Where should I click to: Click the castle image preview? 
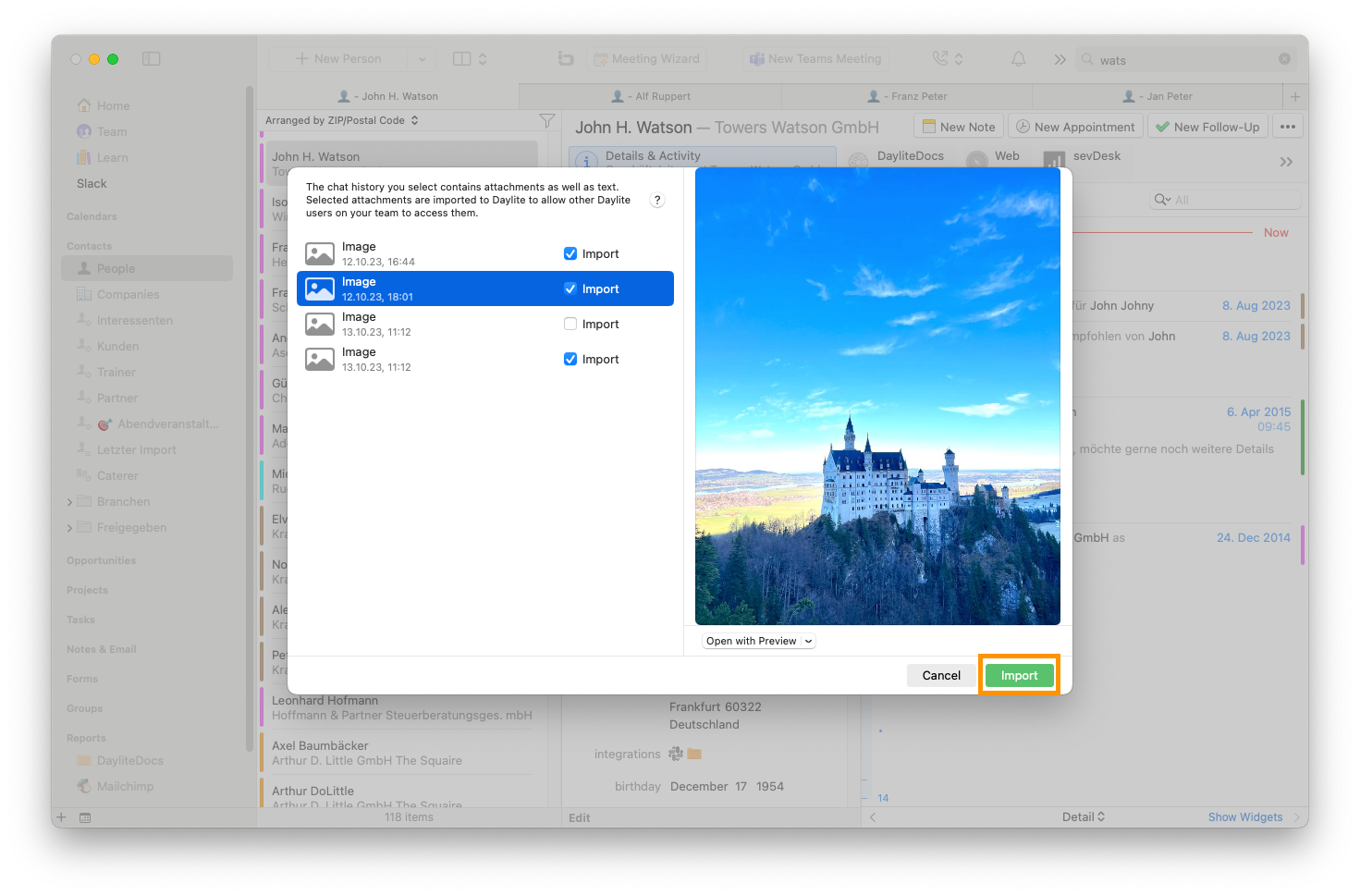(x=877, y=397)
